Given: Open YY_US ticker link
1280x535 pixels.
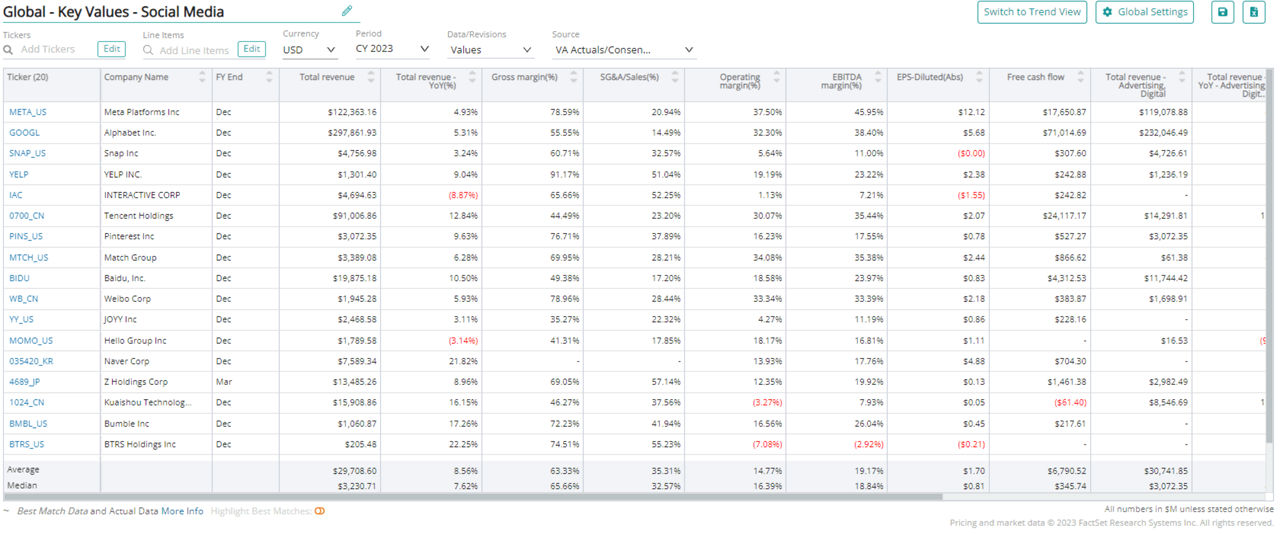Looking at the screenshot, I should [23, 319].
